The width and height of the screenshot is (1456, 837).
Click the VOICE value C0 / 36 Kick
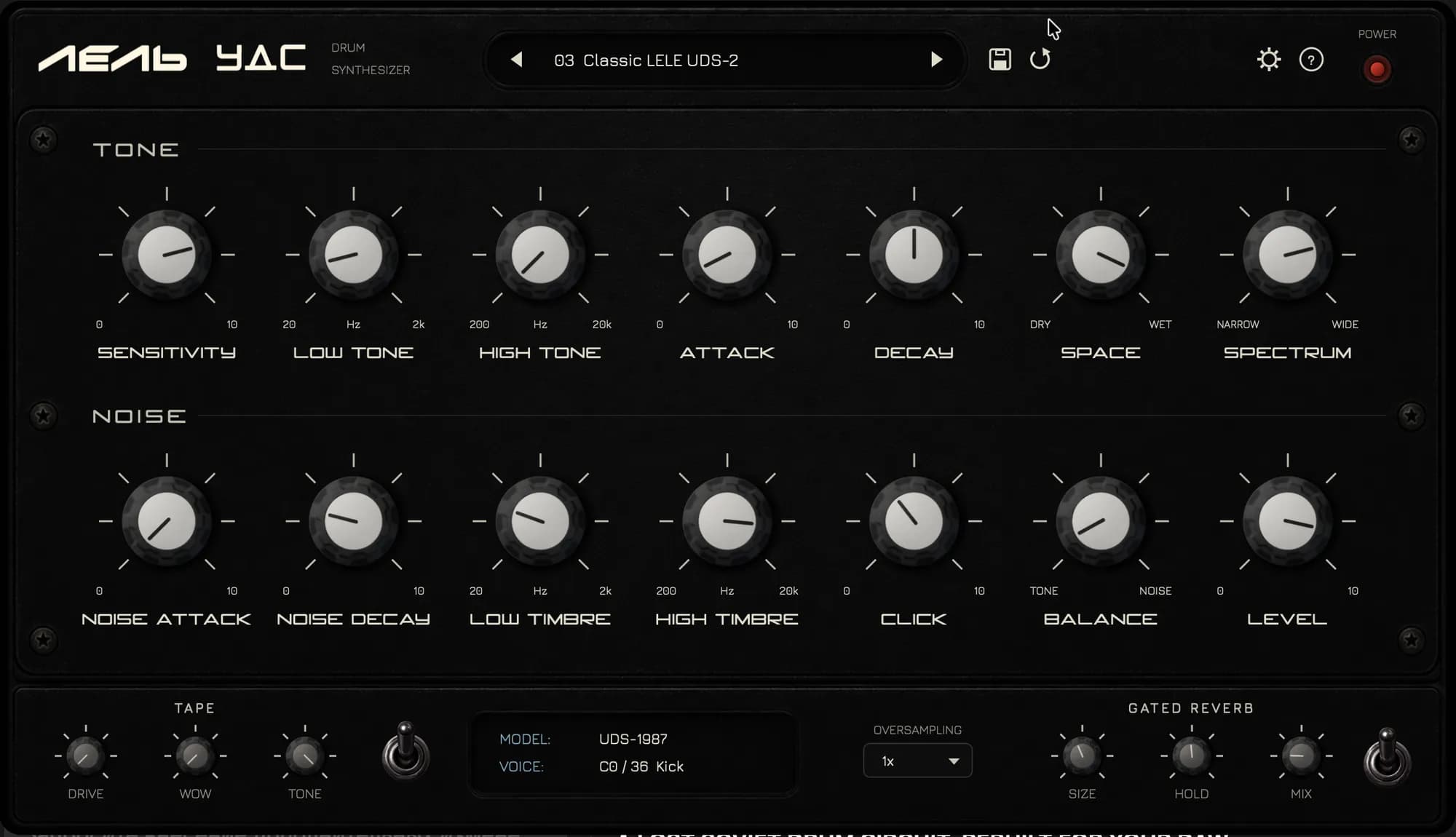click(641, 766)
